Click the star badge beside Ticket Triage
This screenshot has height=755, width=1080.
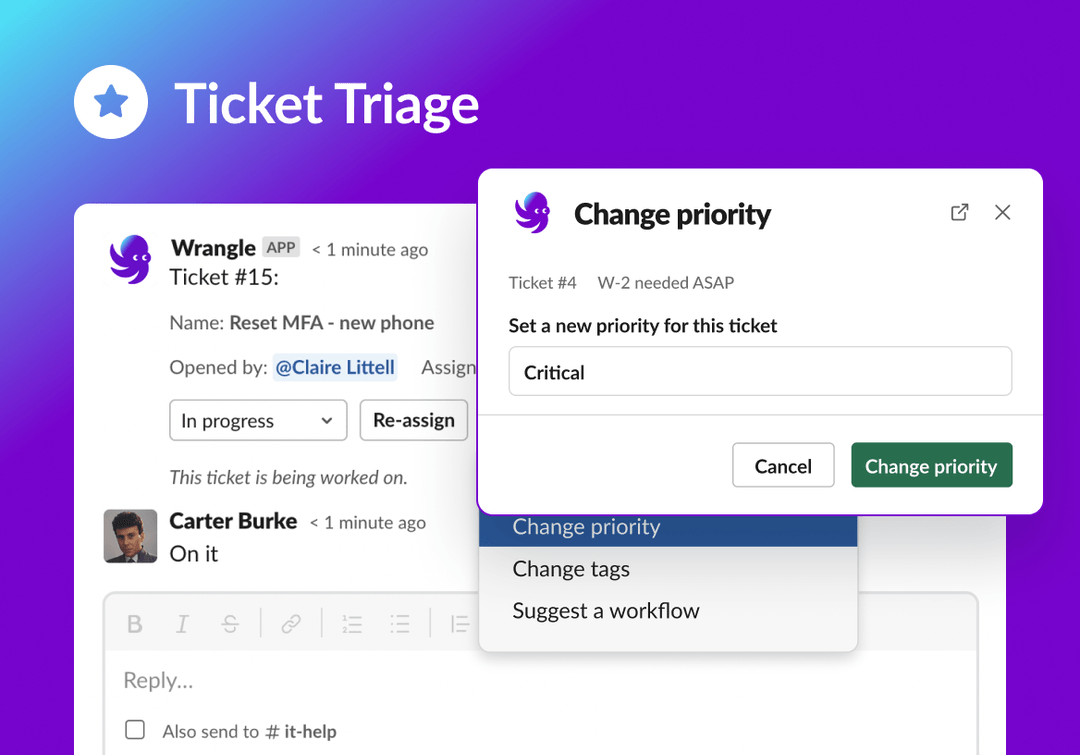click(x=111, y=101)
